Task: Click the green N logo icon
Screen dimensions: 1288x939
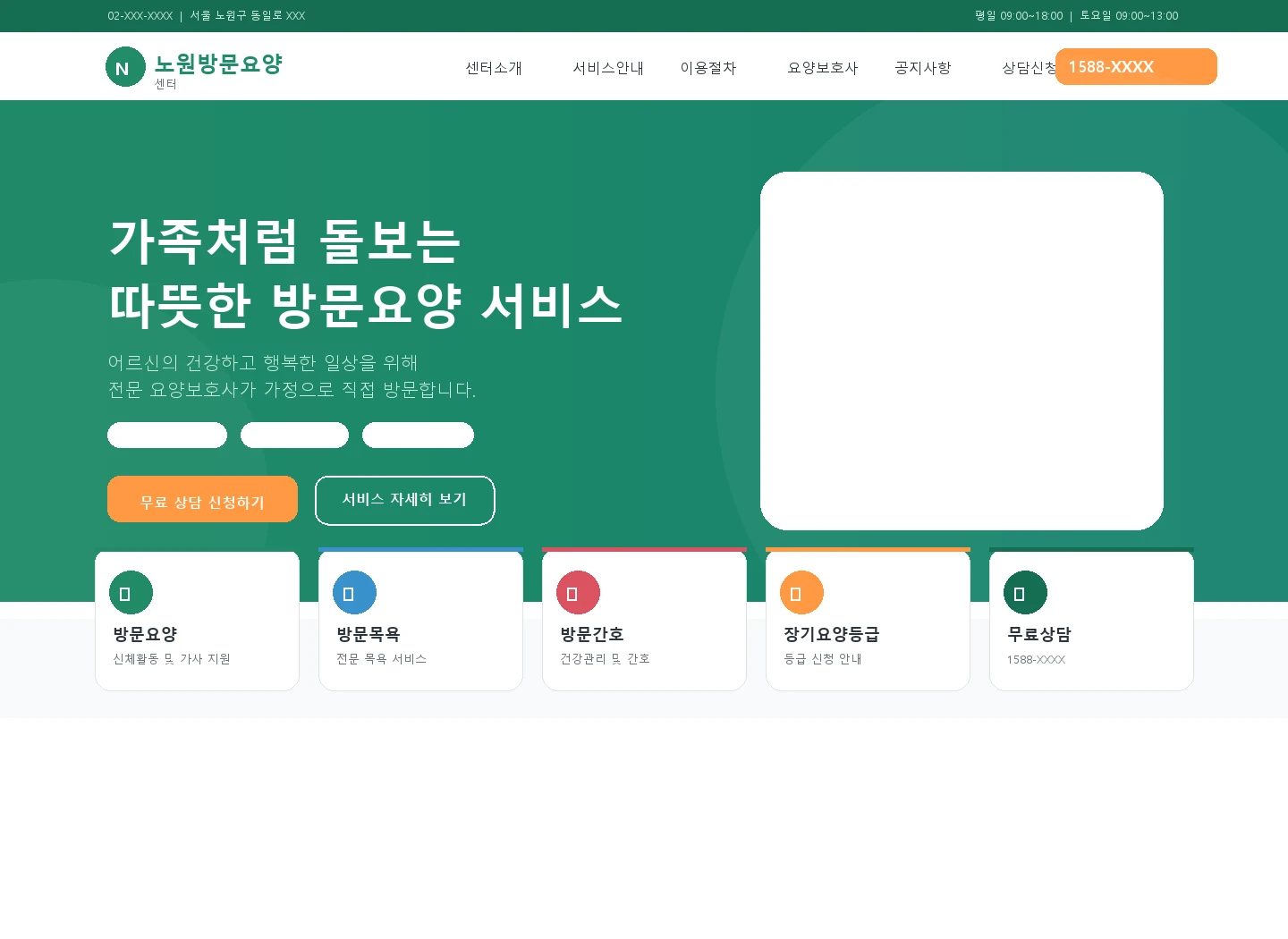Action: tap(125, 67)
